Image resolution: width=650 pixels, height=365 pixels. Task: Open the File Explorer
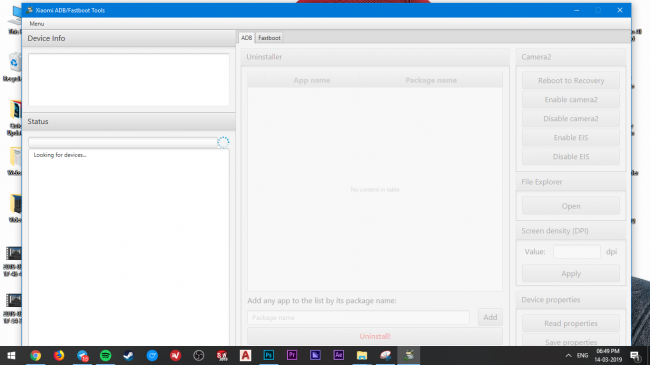pos(571,206)
